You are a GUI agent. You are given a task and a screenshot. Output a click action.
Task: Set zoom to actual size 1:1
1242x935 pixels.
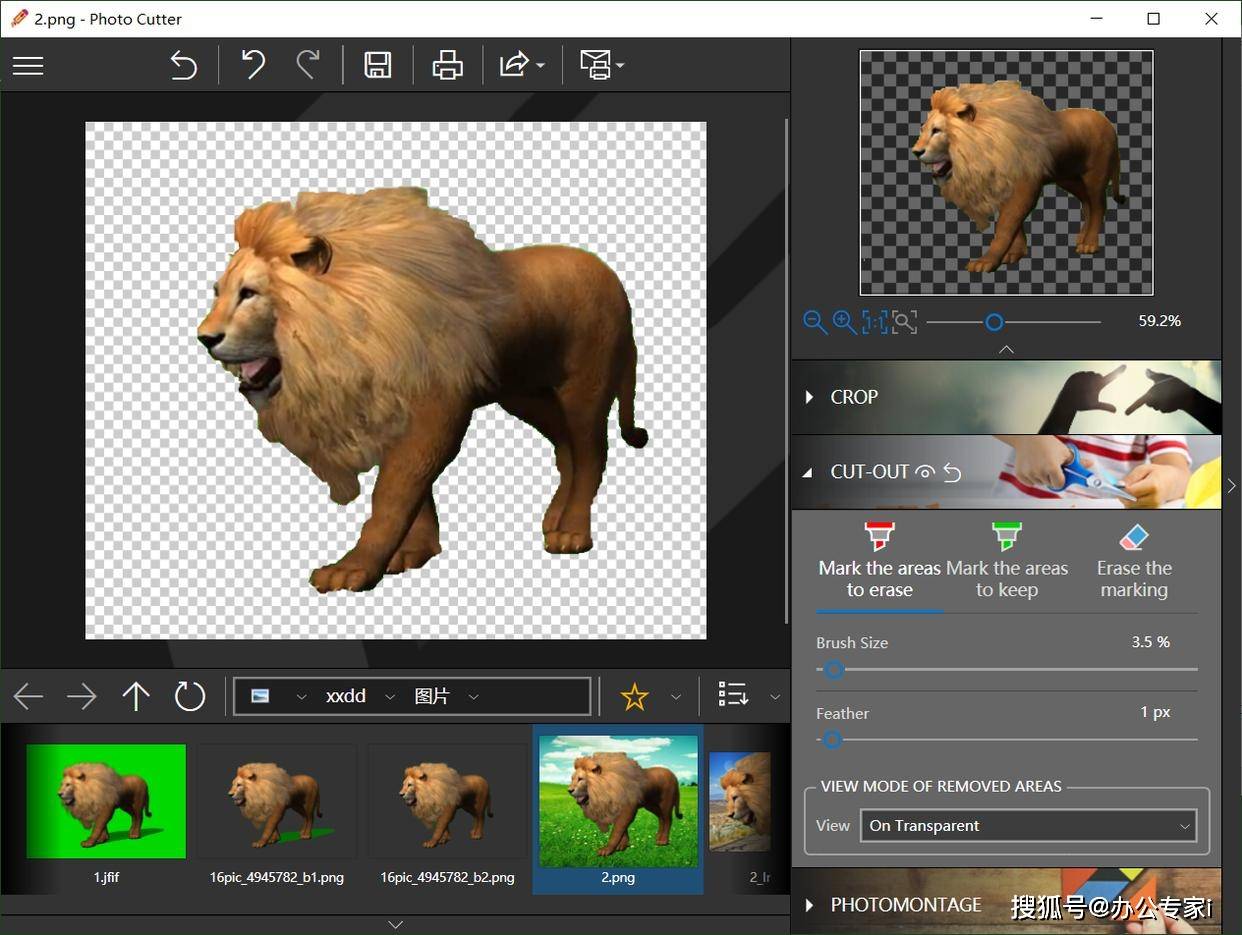[875, 322]
